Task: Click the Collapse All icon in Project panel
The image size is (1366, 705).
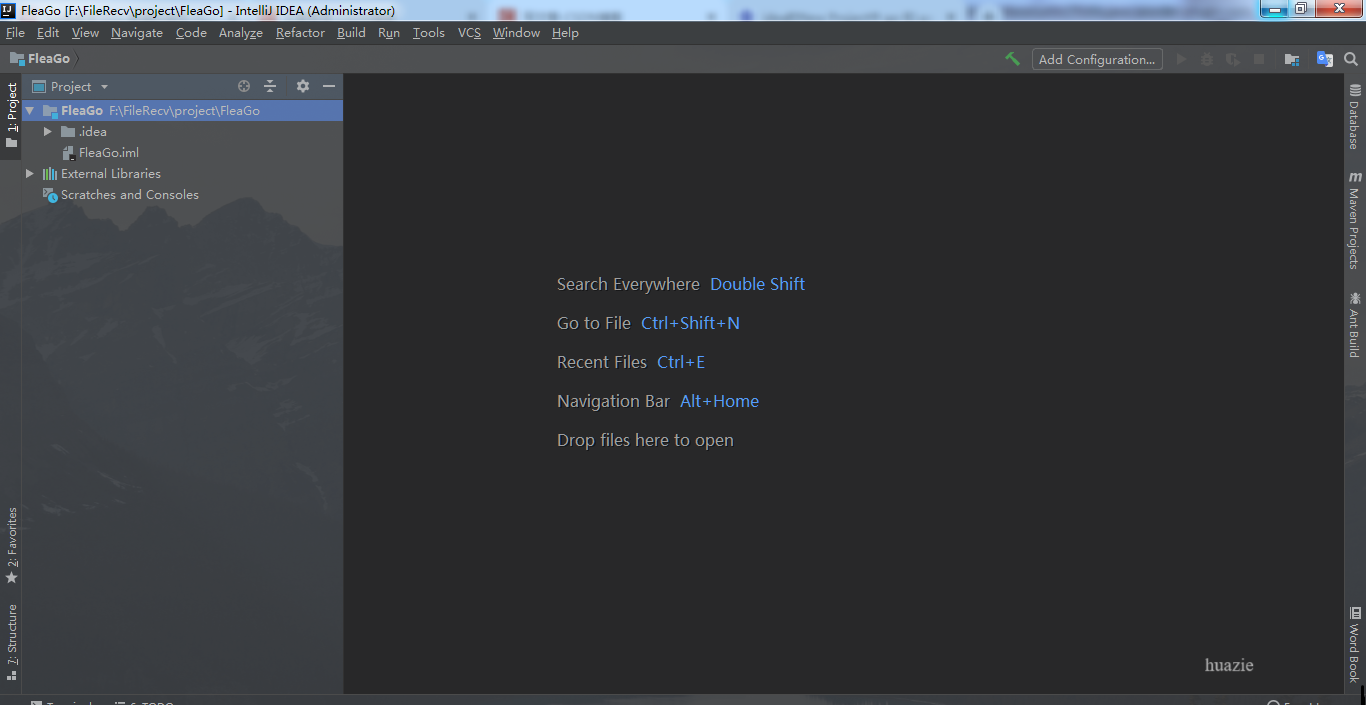Action: pyautogui.click(x=270, y=87)
